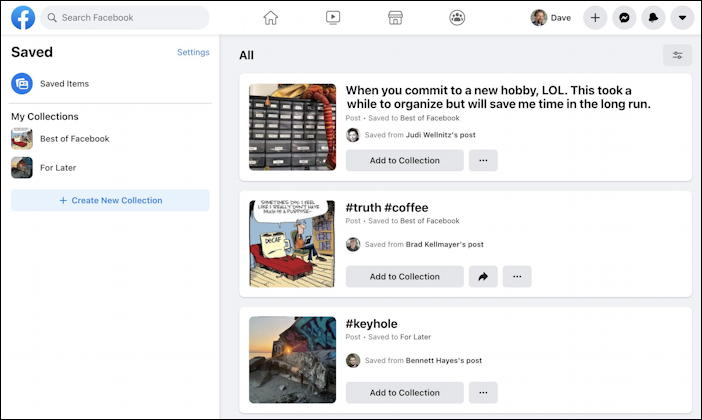
Task: Open the hobby post title
Action: click(498, 97)
